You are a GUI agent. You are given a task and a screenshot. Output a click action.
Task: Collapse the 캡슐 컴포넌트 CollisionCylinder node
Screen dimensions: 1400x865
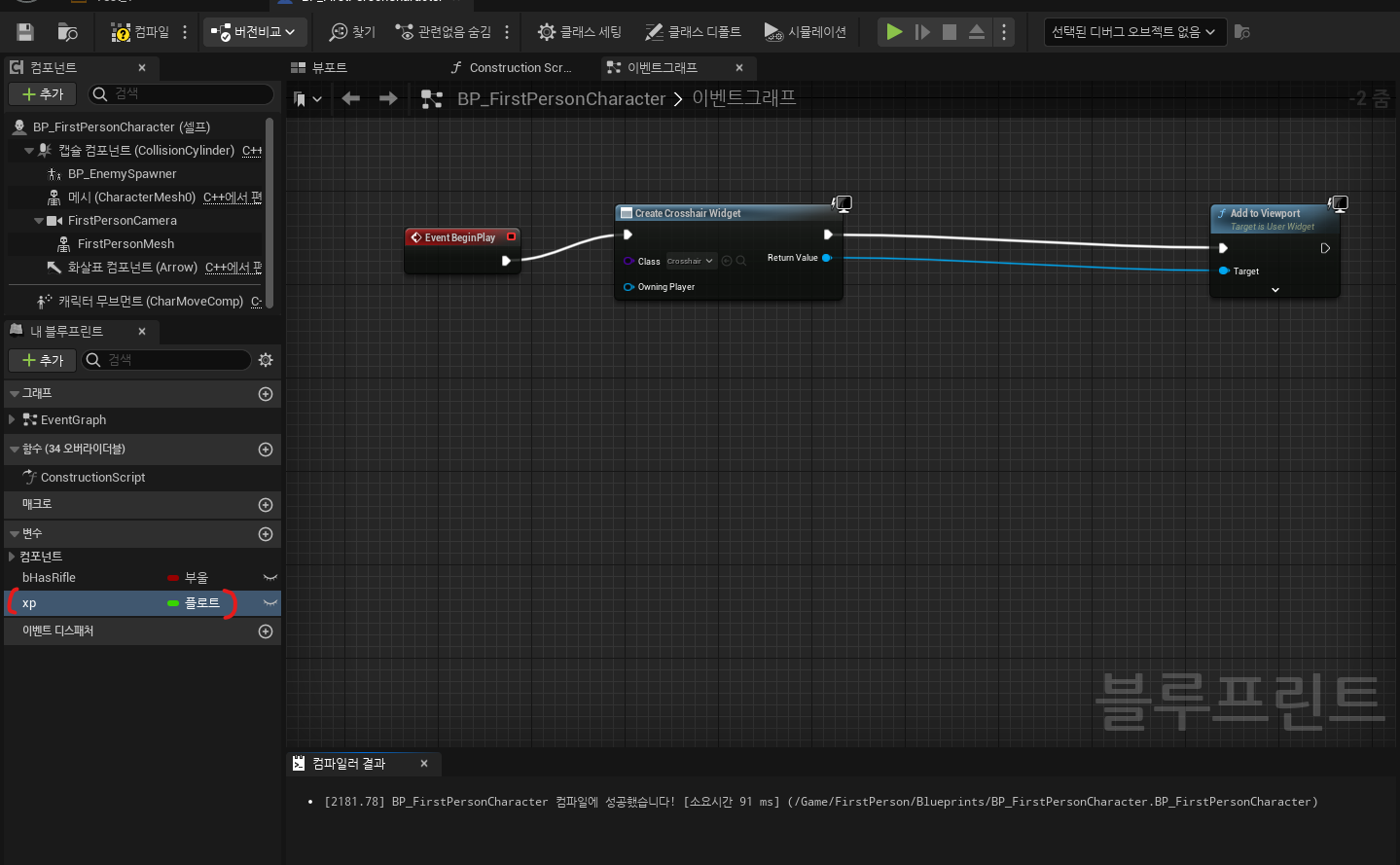[x=29, y=151]
